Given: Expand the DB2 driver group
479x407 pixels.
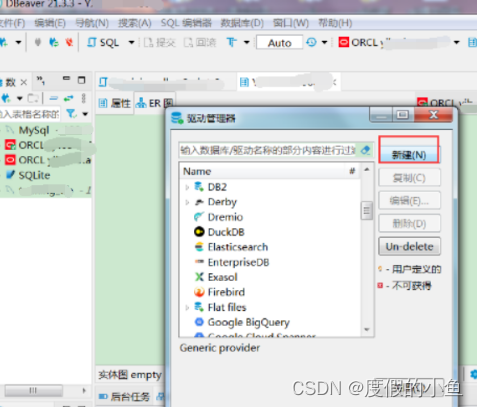Looking at the screenshot, I should [187, 187].
